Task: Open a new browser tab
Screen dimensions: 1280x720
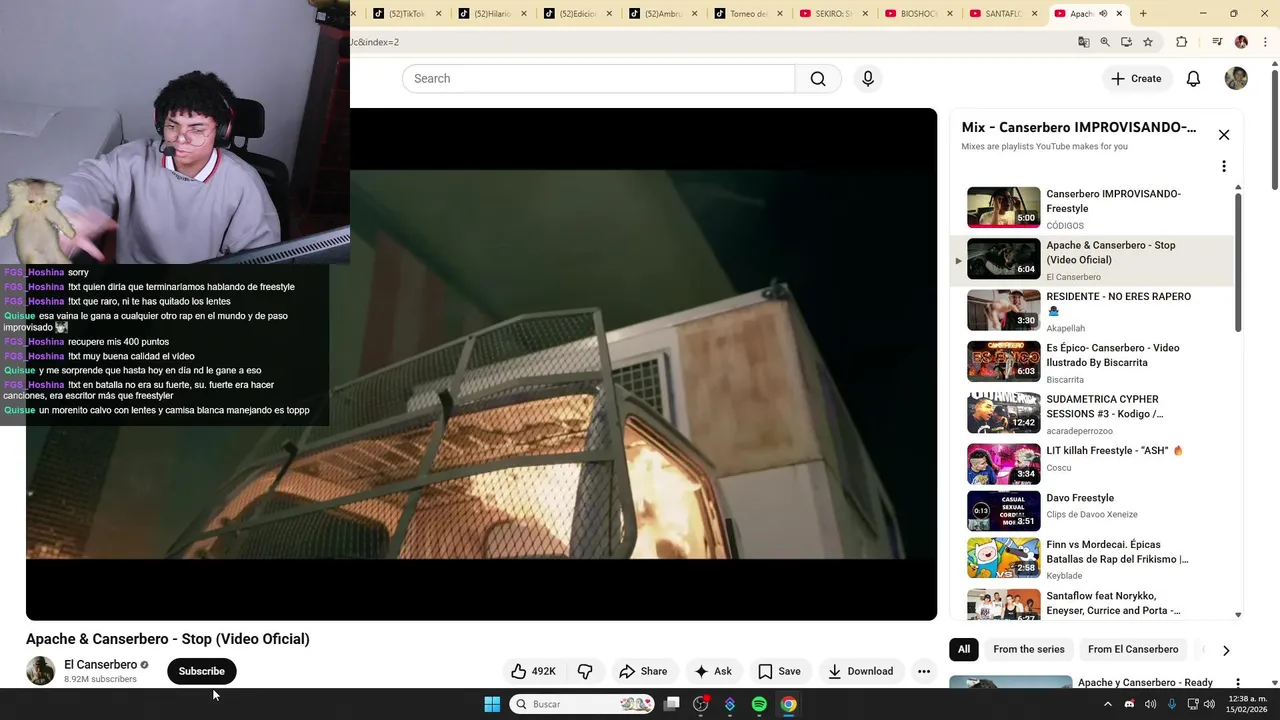Action: (x=1143, y=14)
